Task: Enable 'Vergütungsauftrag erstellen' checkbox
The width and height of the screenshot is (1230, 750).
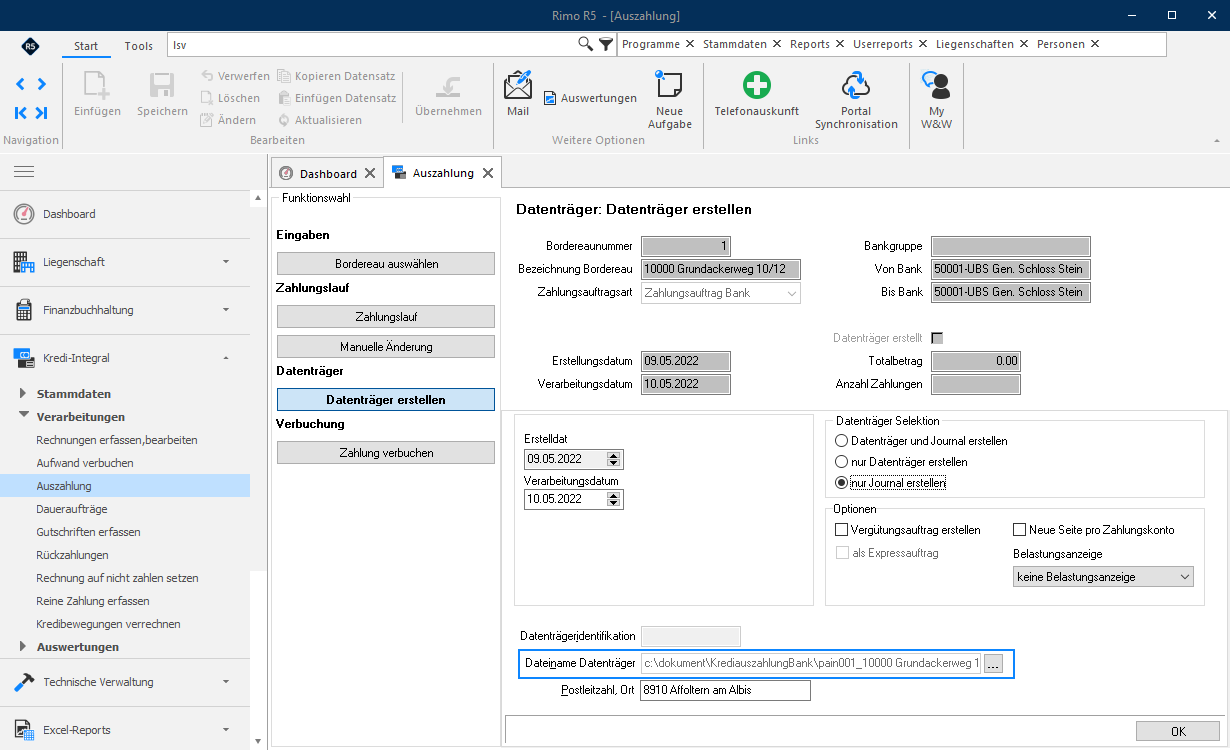Action: [x=841, y=530]
